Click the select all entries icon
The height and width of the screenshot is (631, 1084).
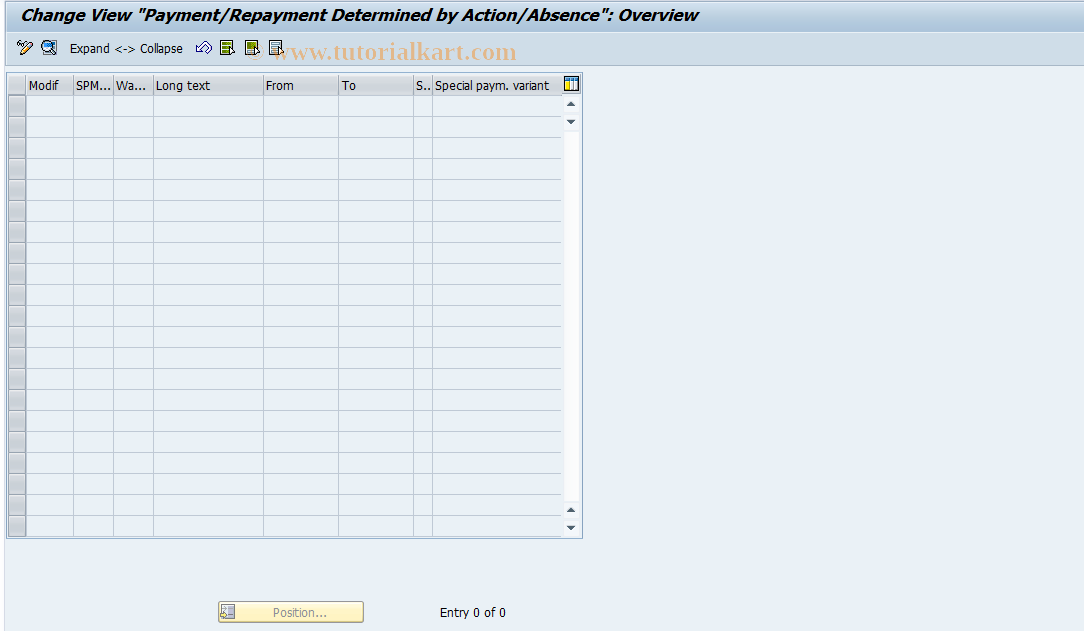pos(227,48)
